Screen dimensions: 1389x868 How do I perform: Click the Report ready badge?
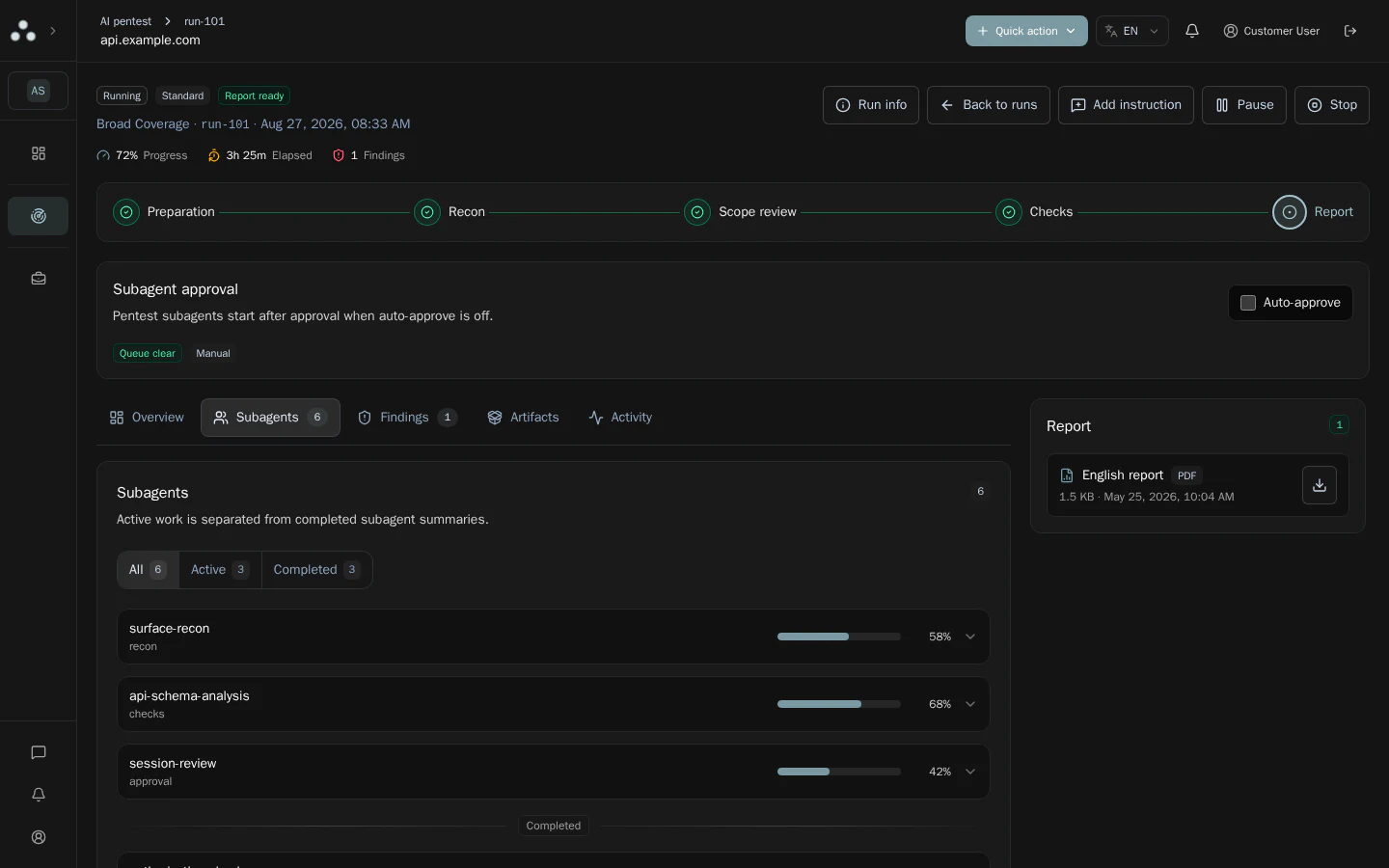pos(255,95)
